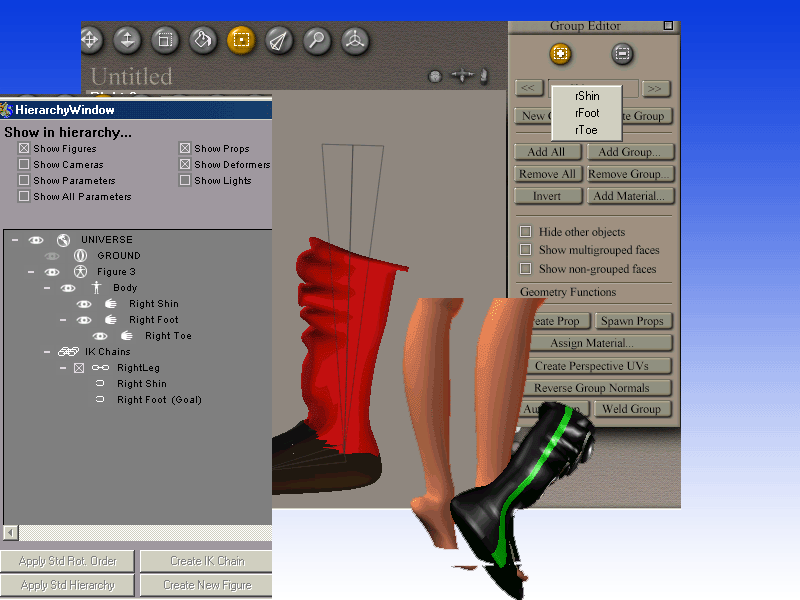Collapse the IK Chains branch
Screen dimensions: 800x600
click(x=47, y=352)
